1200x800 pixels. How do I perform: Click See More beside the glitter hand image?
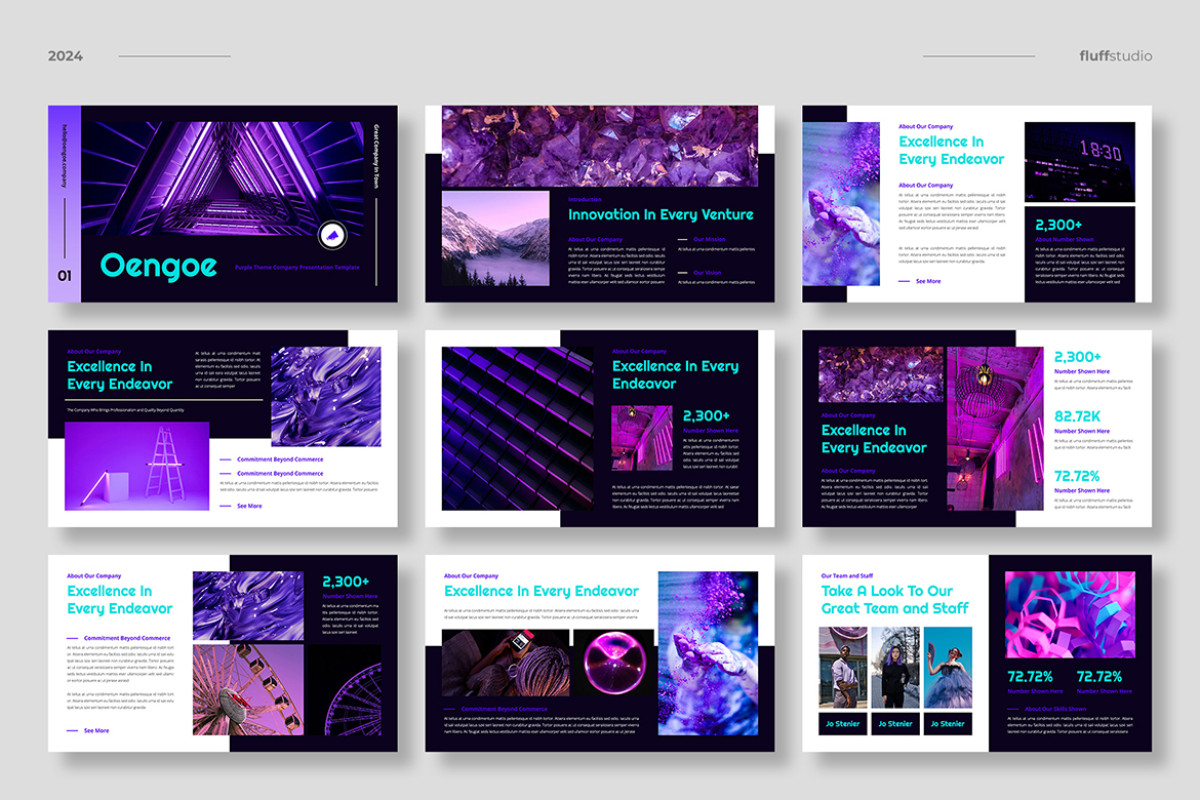point(927,281)
